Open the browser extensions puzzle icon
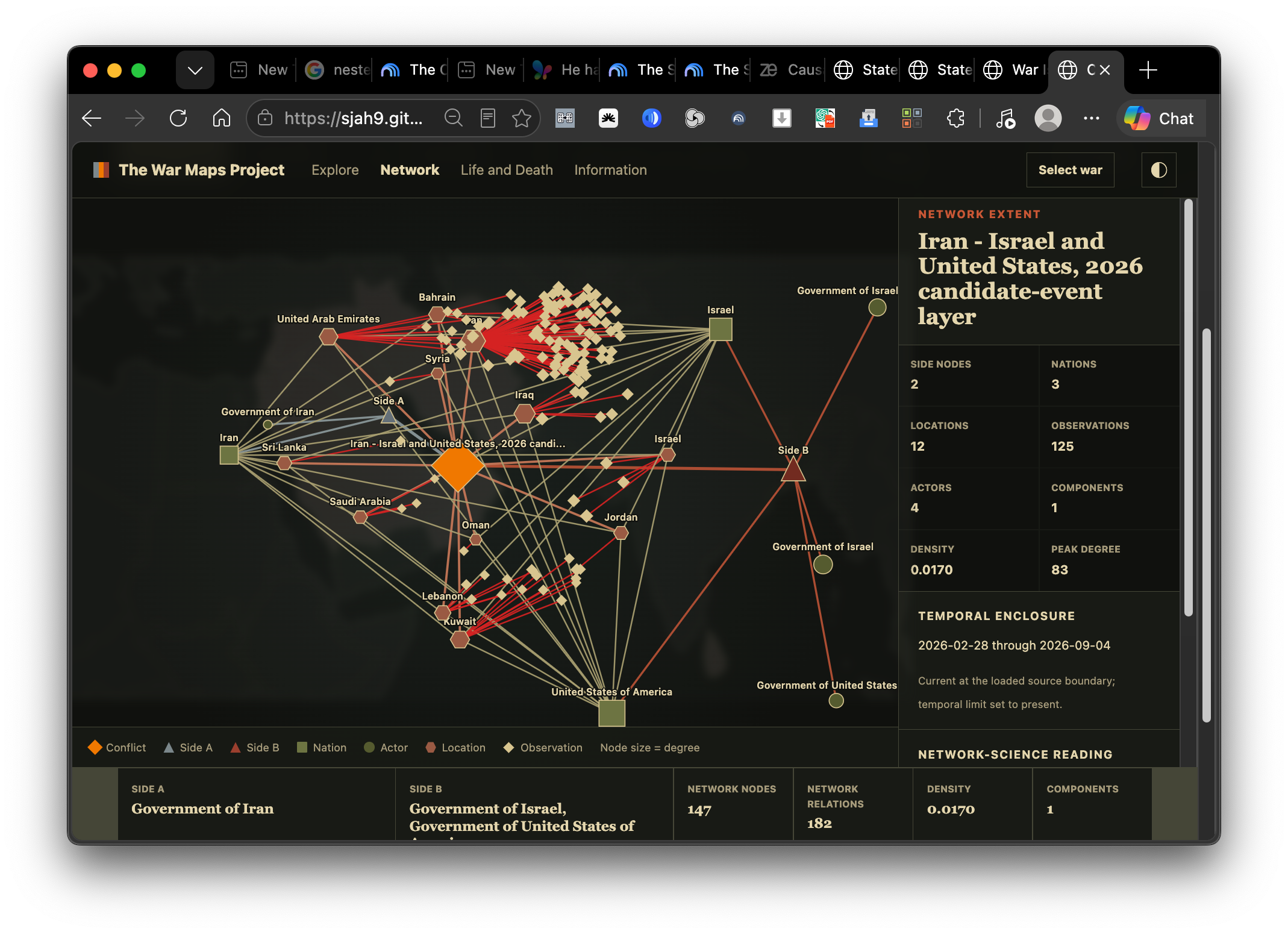Image resolution: width=1288 pixels, height=934 pixels. pos(955,118)
